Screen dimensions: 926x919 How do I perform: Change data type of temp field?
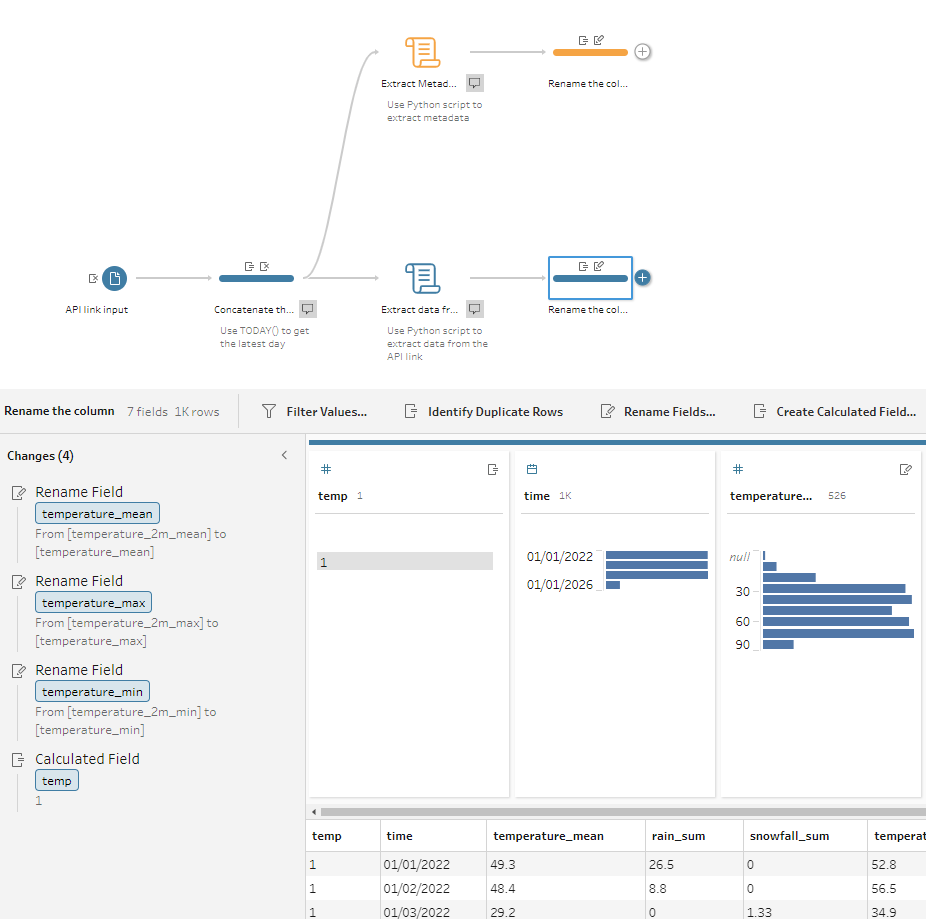click(326, 469)
